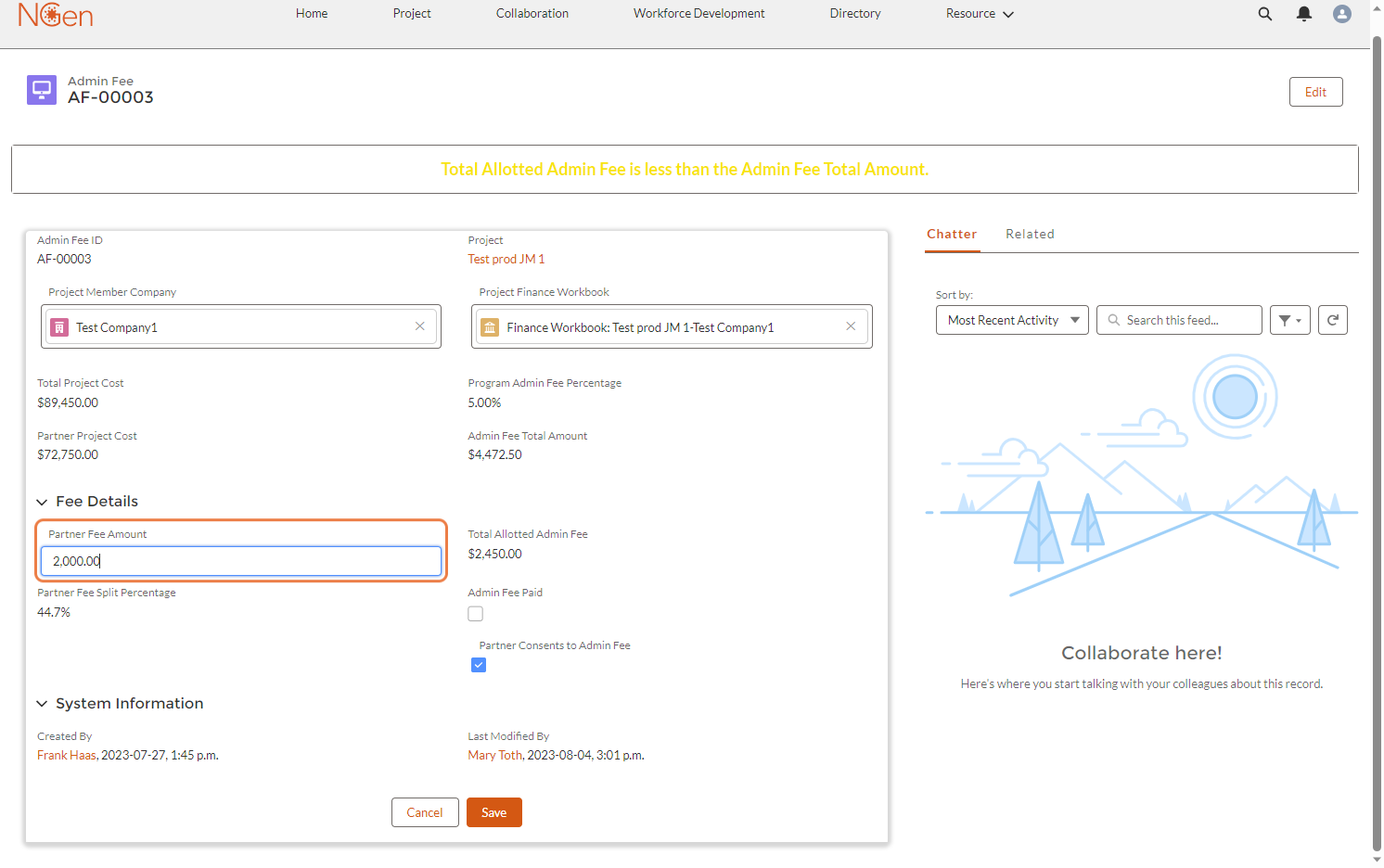The width and height of the screenshot is (1384, 868).
Task: Uncheck Partner Consents to Admin Fee
Action: (479, 665)
